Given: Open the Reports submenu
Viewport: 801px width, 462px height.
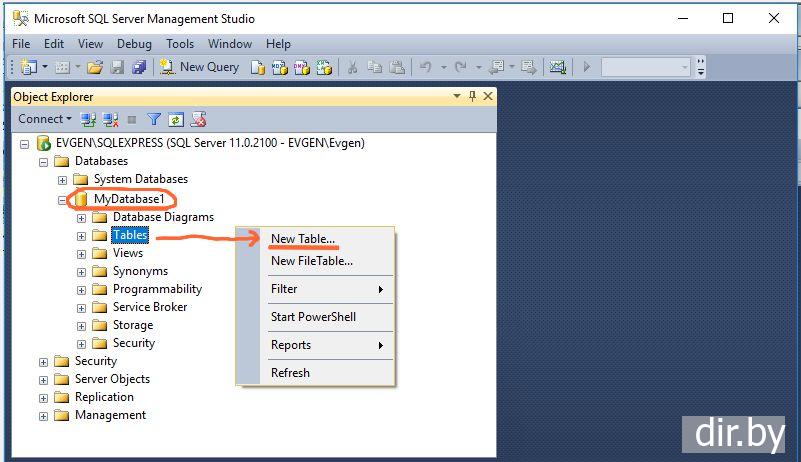Looking at the screenshot, I should tap(327, 345).
